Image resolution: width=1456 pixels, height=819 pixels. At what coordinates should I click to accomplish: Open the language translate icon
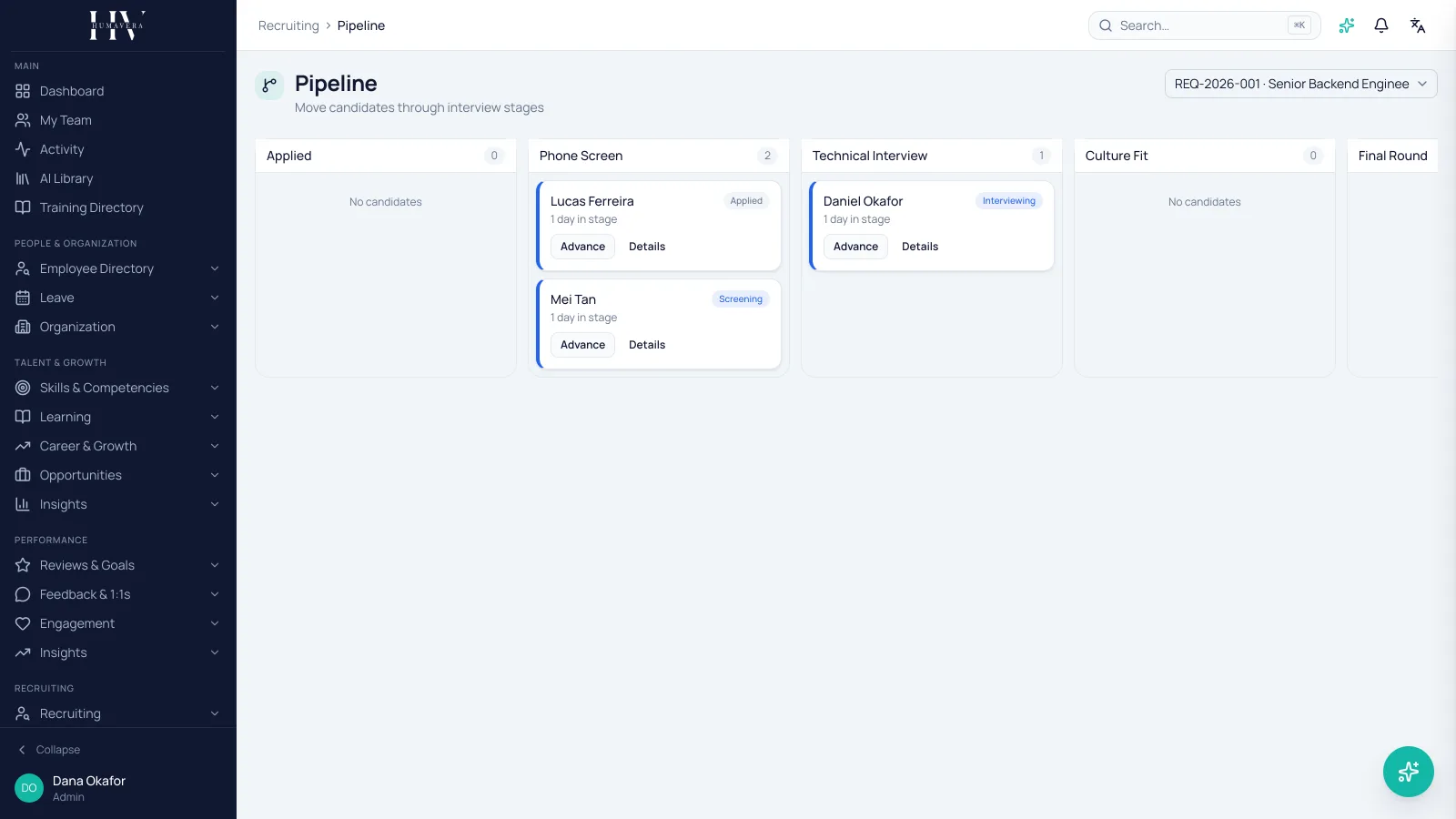tap(1418, 25)
